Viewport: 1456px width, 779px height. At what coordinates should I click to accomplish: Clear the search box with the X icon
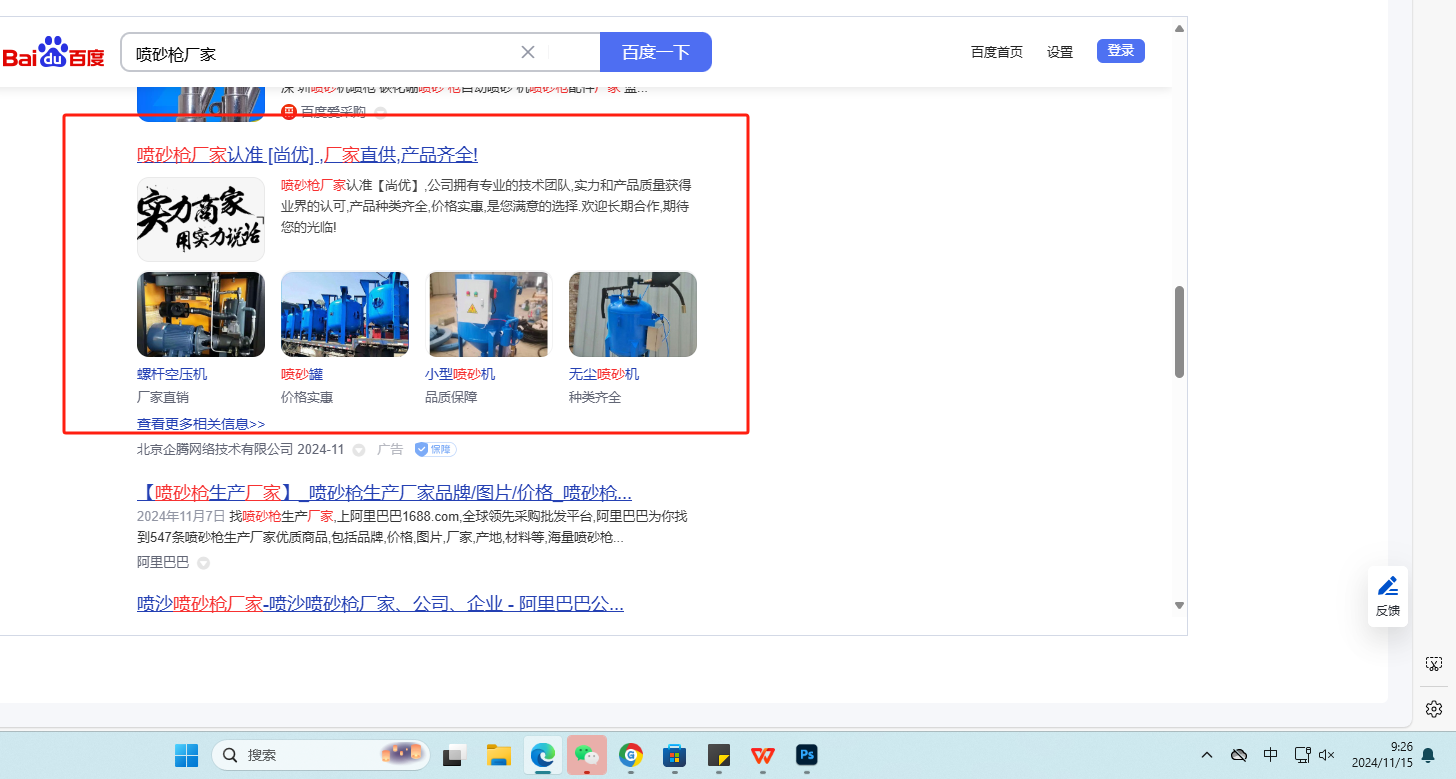tap(528, 52)
